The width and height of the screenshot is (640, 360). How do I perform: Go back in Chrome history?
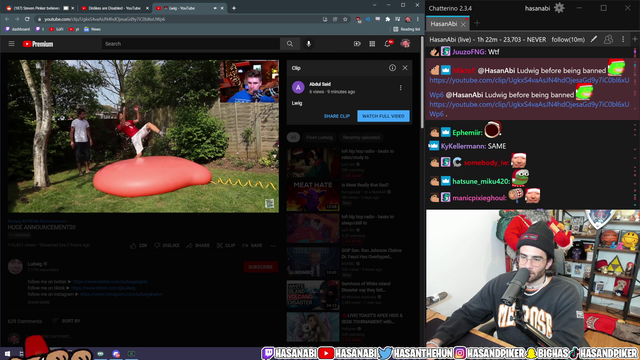7,19
